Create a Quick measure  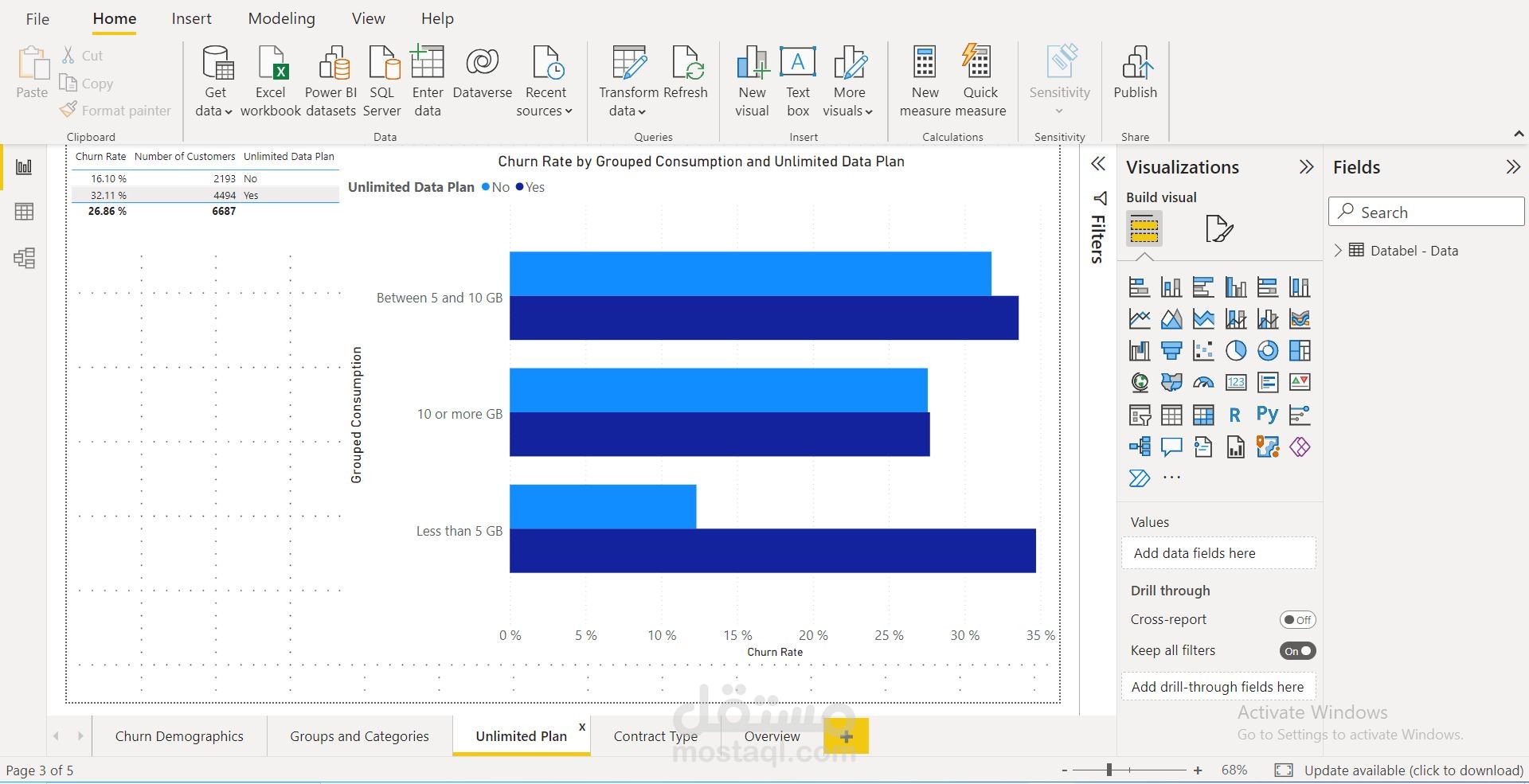click(980, 81)
